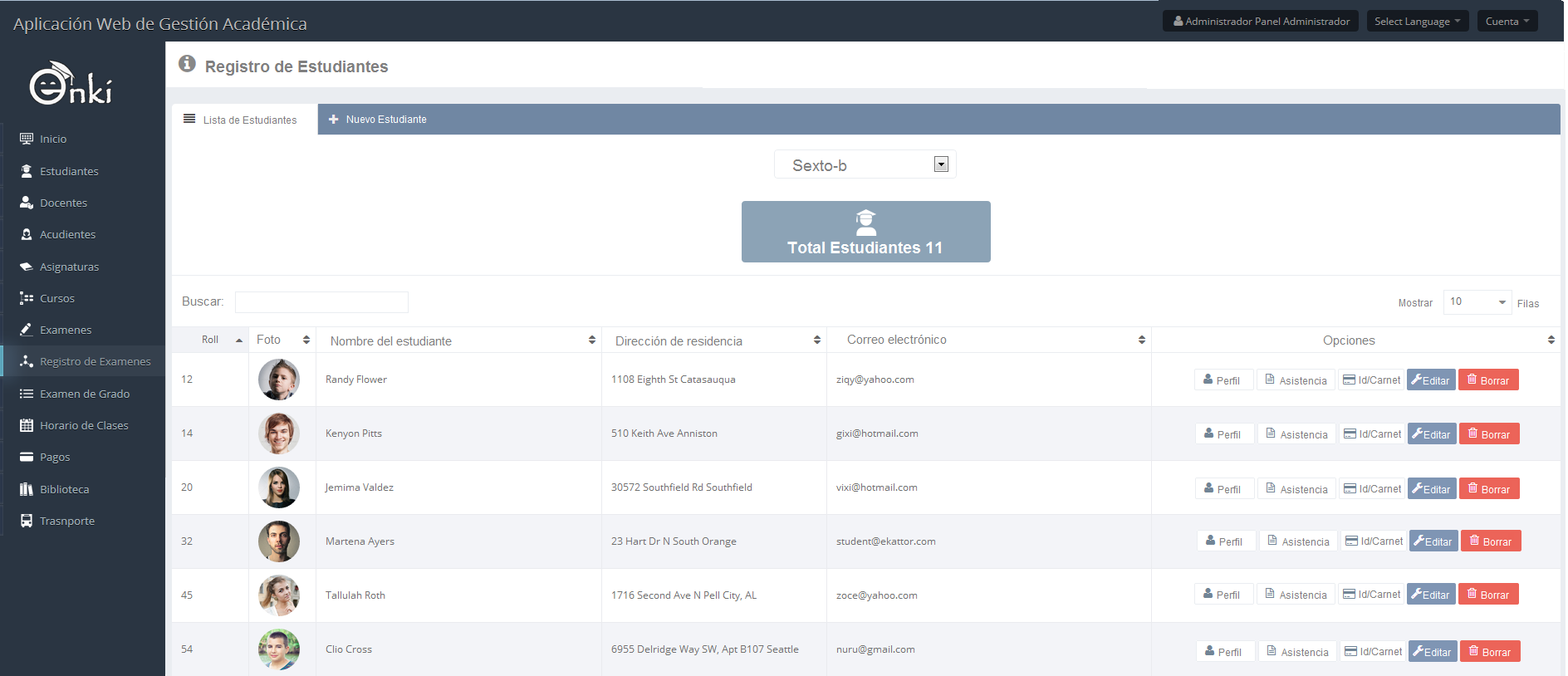
Task: Switch to the Nuevo Estudiante tab
Action: (x=378, y=120)
